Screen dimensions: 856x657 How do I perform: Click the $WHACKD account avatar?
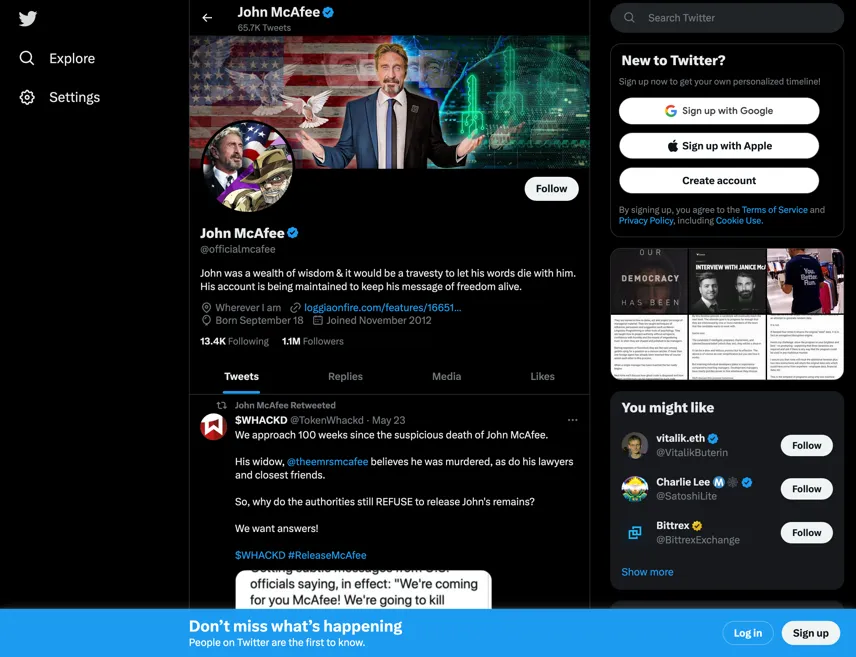coord(213,427)
